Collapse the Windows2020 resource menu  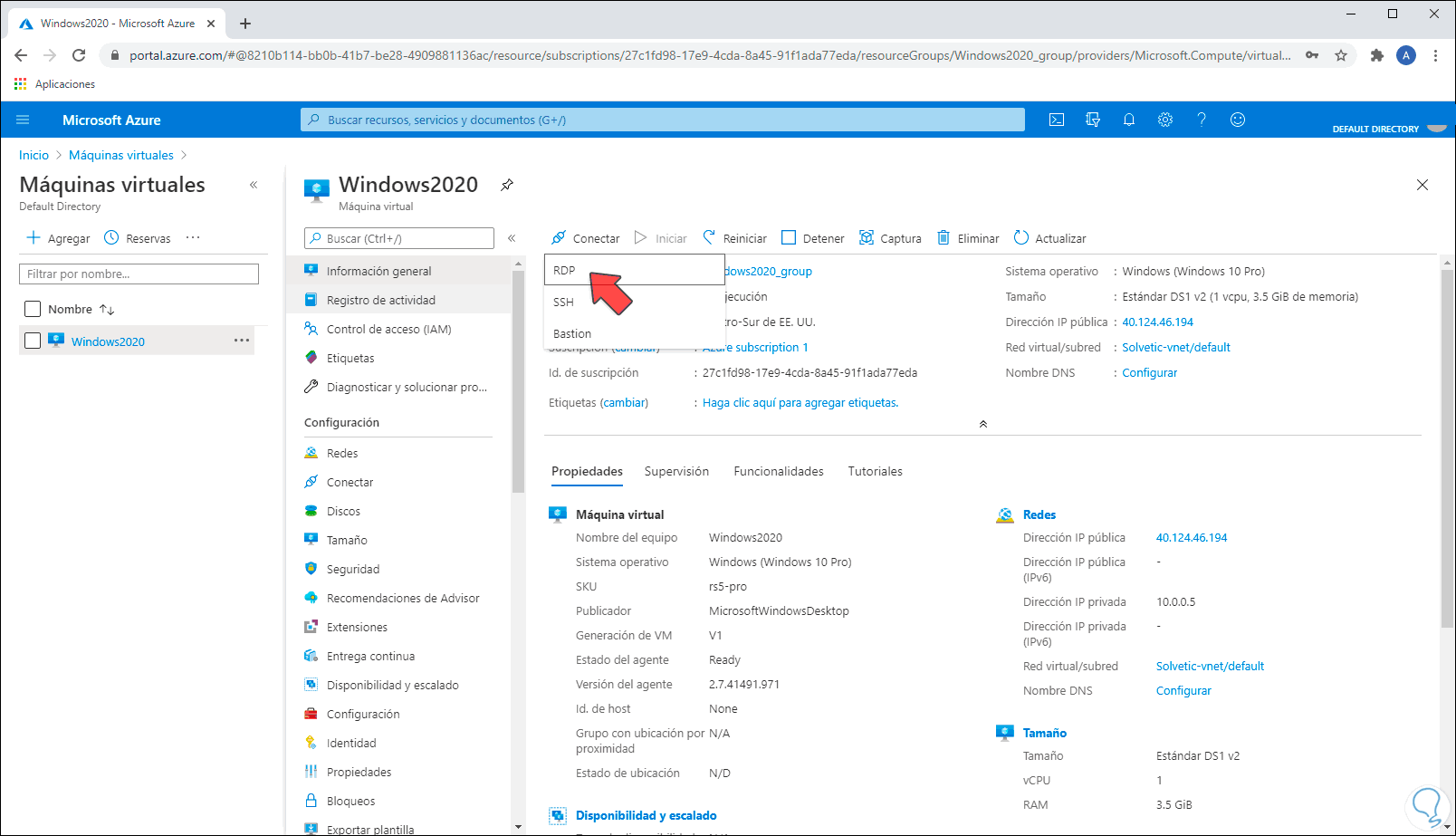[512, 238]
